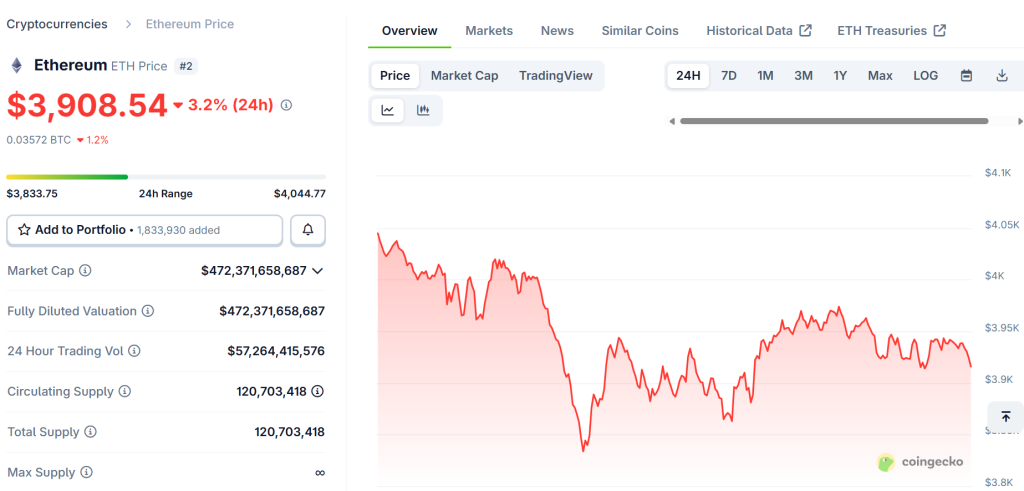Click the Ethereum diamond logo icon
The height and width of the screenshot is (491, 1024).
click(x=16, y=65)
